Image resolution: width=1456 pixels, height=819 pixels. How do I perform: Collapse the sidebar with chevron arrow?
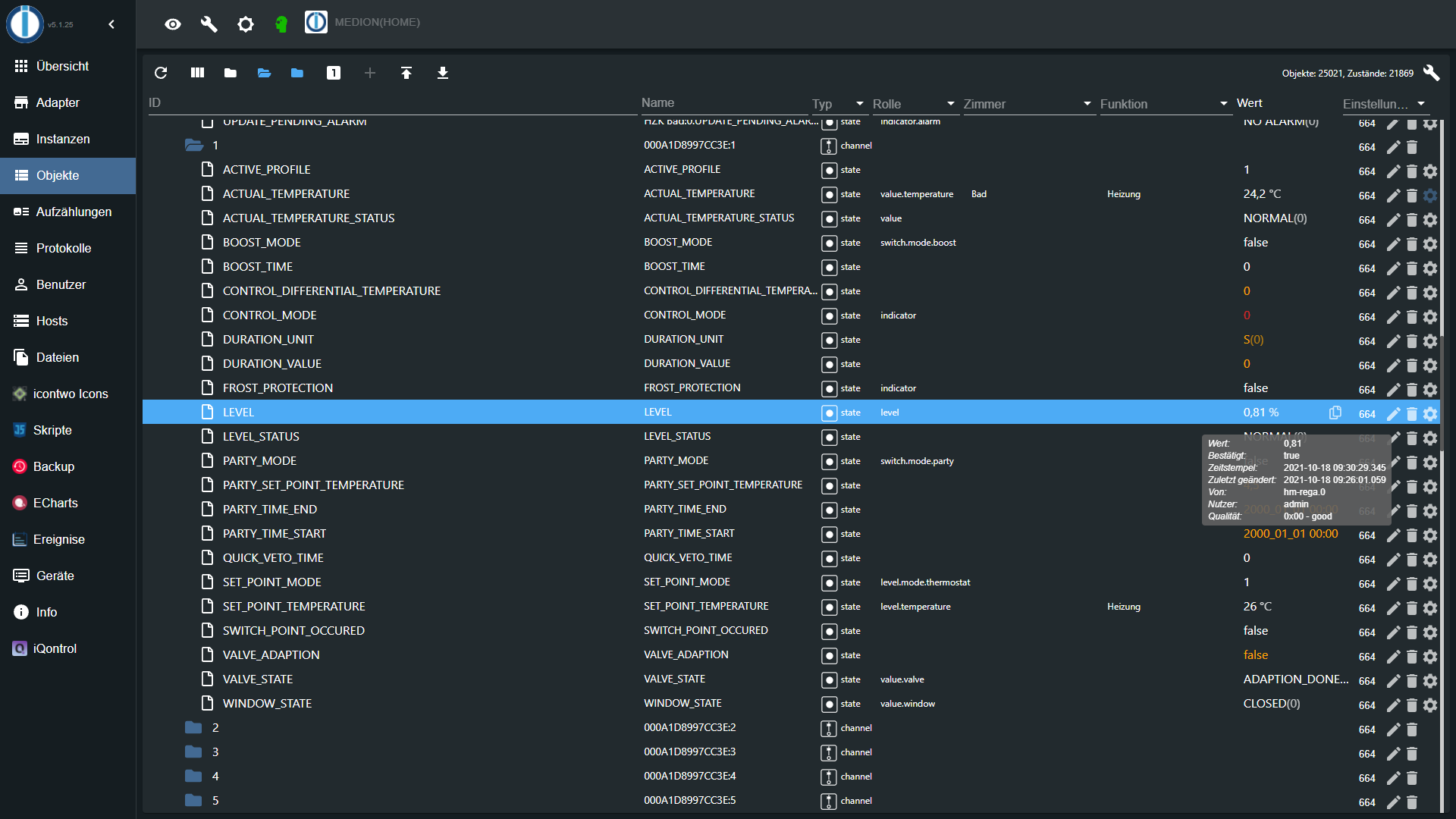pyautogui.click(x=111, y=24)
